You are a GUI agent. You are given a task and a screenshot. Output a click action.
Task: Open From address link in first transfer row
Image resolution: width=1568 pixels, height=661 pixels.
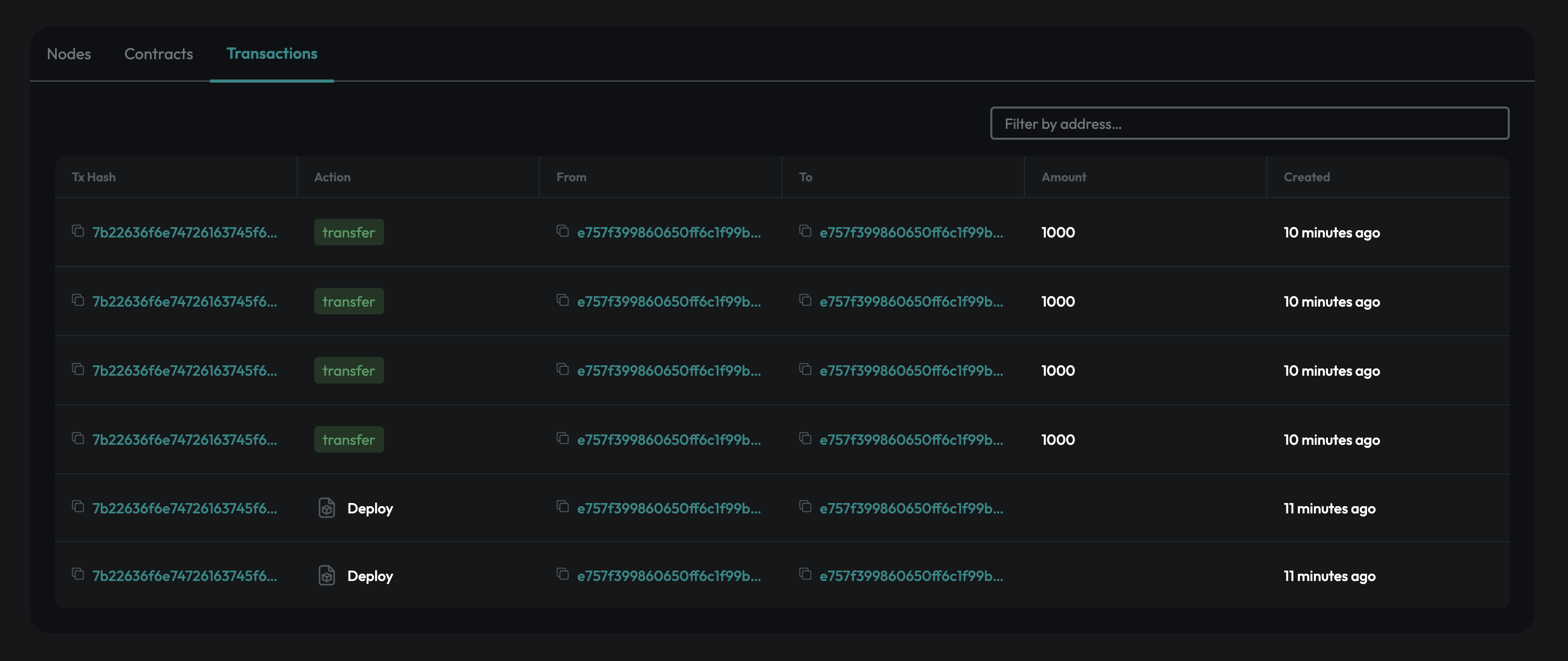pyautogui.click(x=669, y=232)
